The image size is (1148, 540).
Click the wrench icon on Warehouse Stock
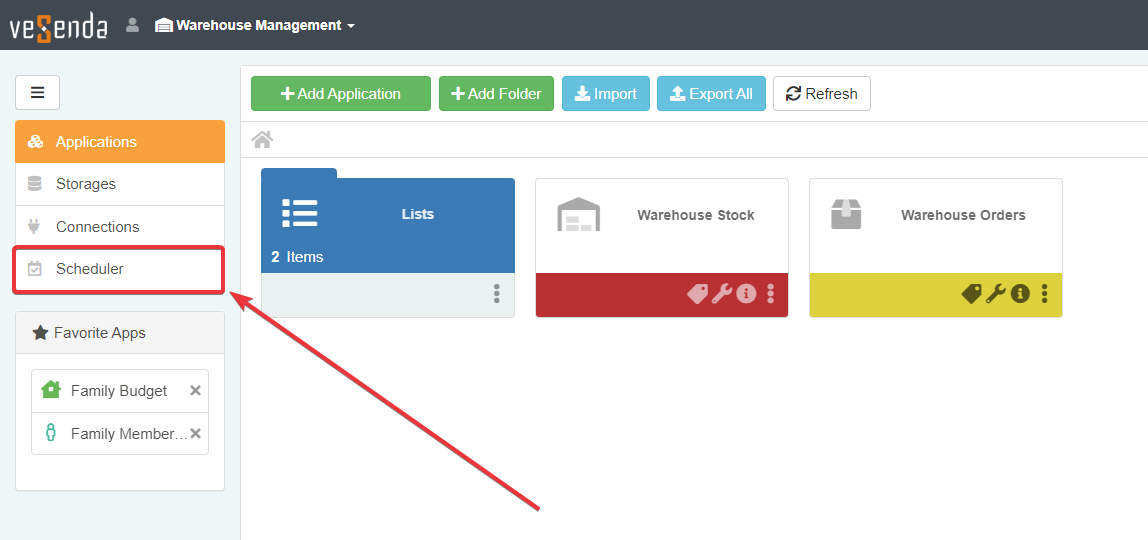pos(722,294)
